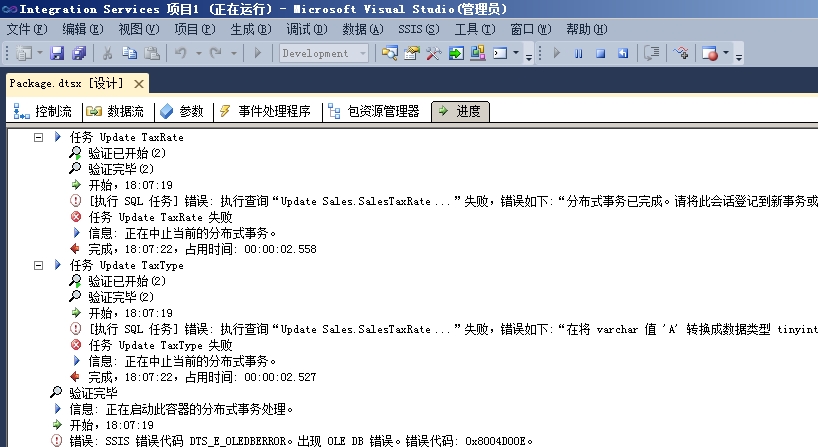The height and width of the screenshot is (447, 818).
Task: Open toolbar options after Command Window dropdown
Action: click(528, 56)
